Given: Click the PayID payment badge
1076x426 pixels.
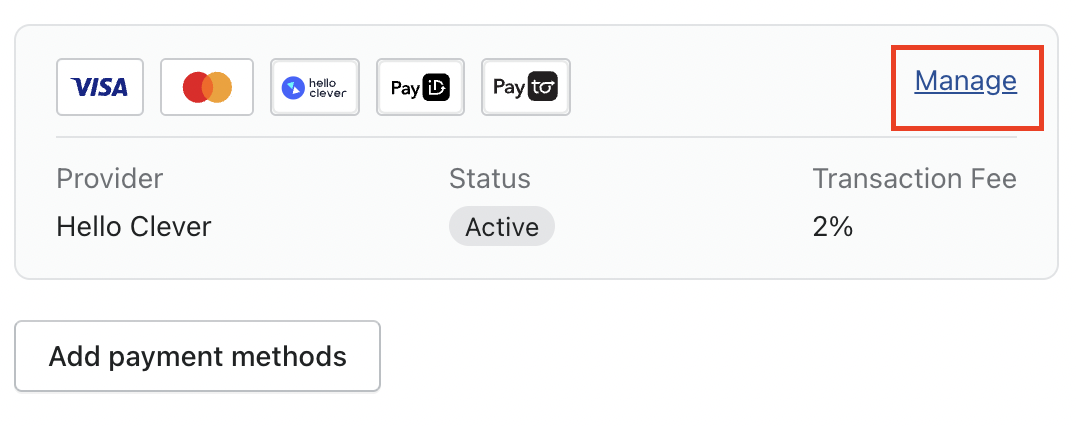Looking at the screenshot, I should click(420, 88).
